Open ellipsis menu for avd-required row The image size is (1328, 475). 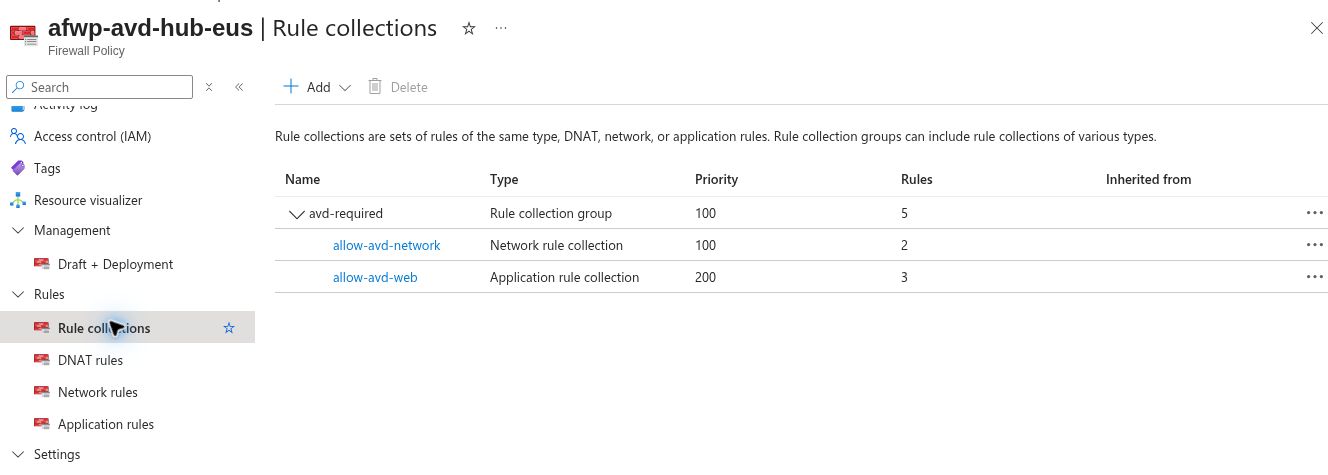[x=1314, y=213]
